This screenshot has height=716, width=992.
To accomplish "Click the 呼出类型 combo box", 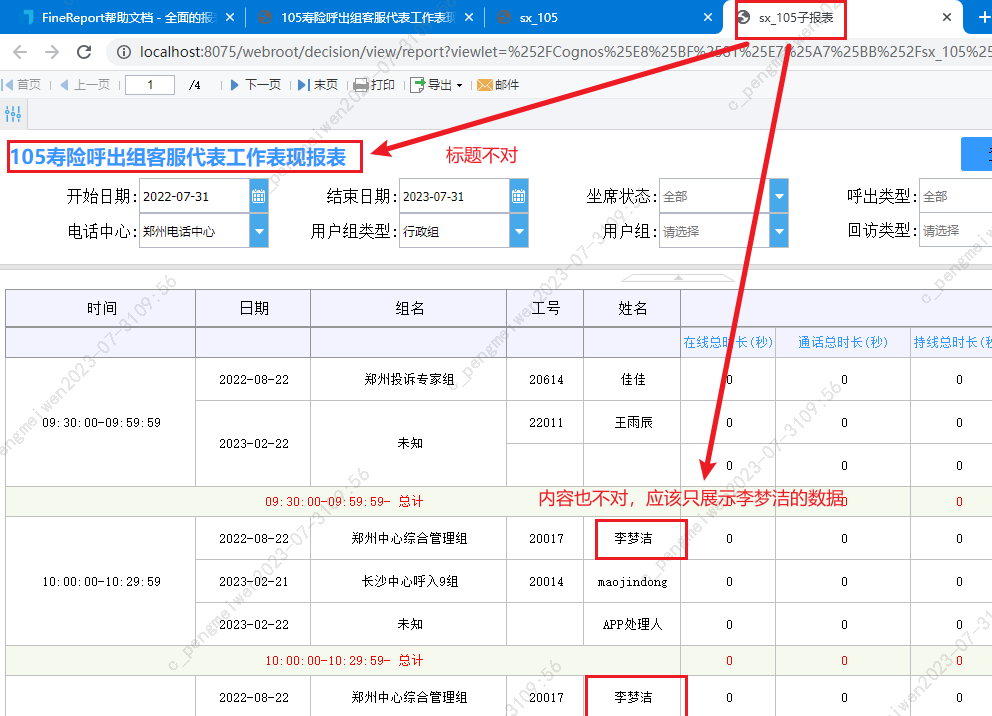I will click(956, 196).
